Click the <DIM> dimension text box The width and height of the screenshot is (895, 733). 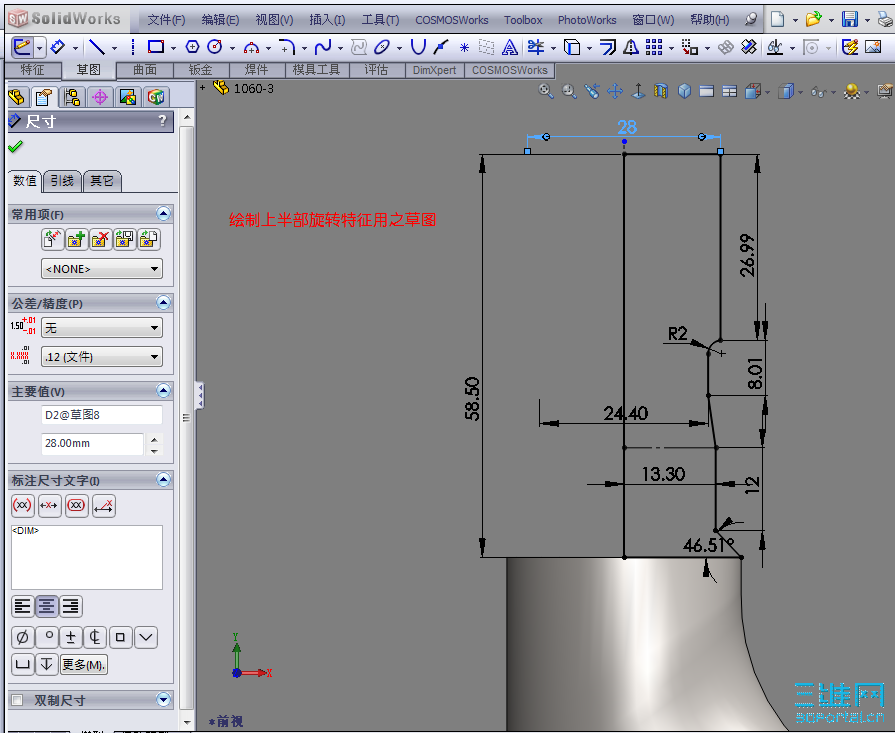click(87, 557)
